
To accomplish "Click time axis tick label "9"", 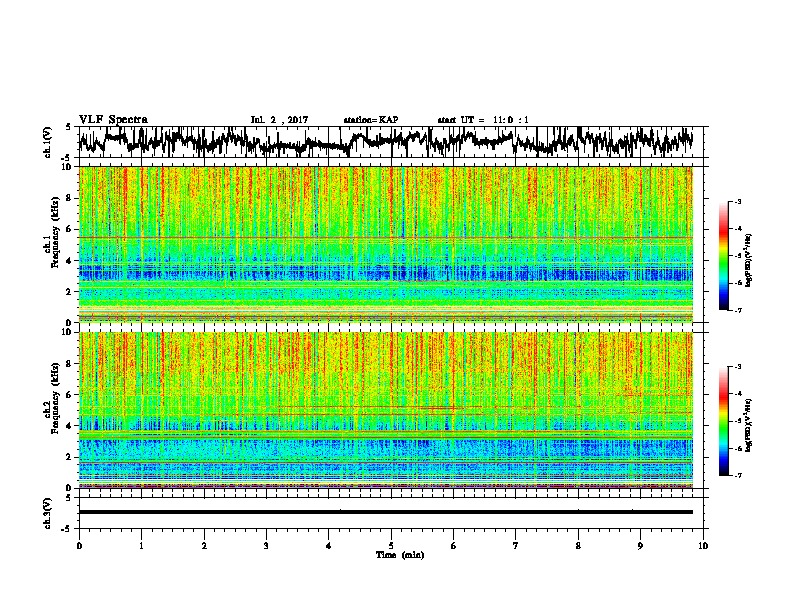I will 640,546.
